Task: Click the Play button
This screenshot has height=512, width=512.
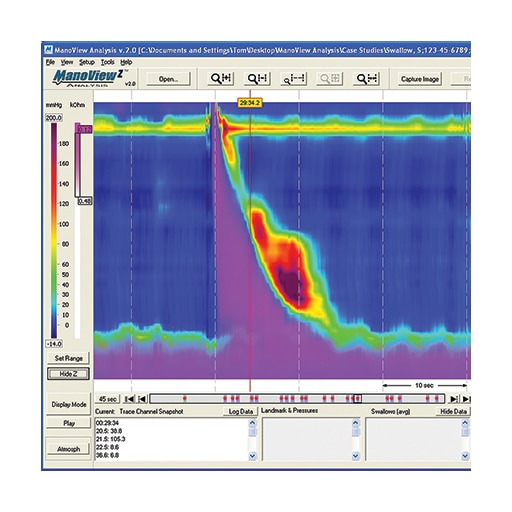Action: click(x=68, y=423)
